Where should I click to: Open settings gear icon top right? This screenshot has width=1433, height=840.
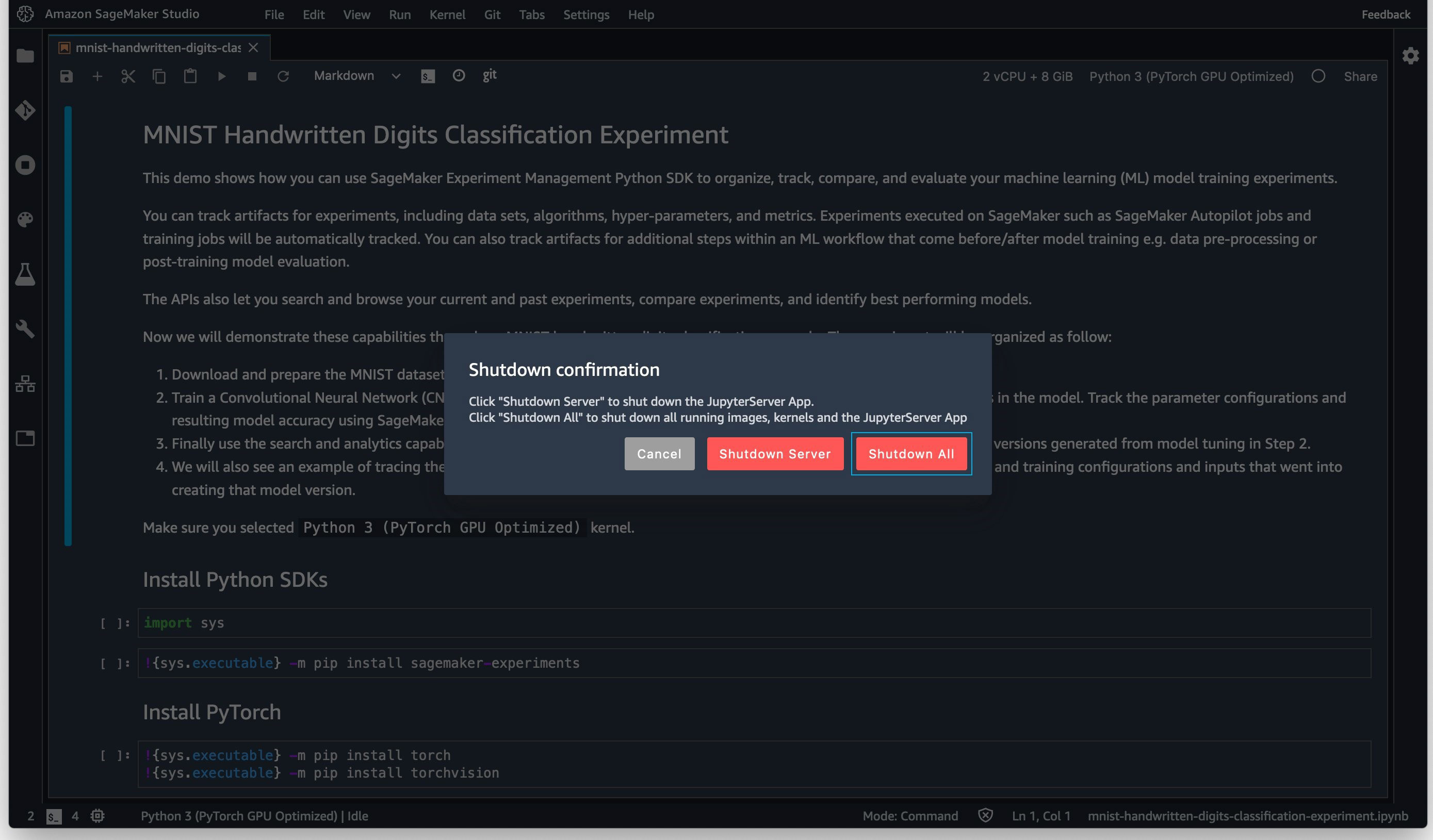click(1410, 56)
